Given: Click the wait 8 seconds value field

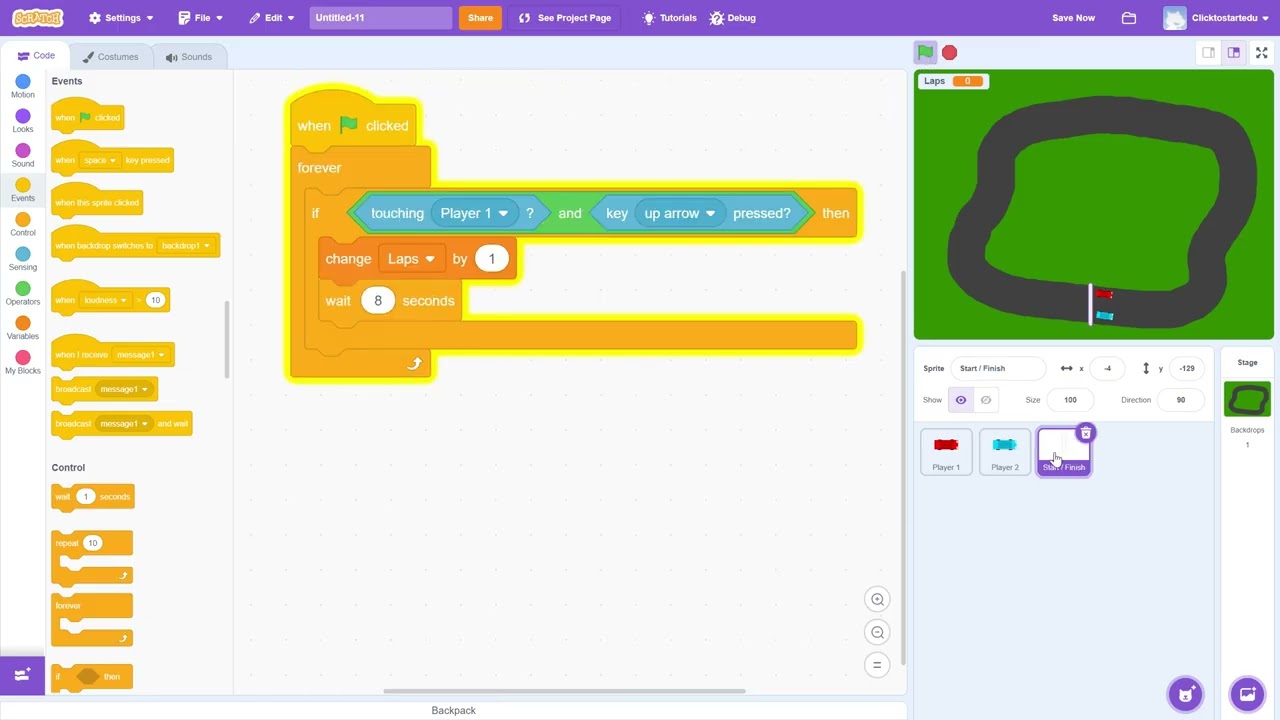Looking at the screenshot, I should (378, 301).
